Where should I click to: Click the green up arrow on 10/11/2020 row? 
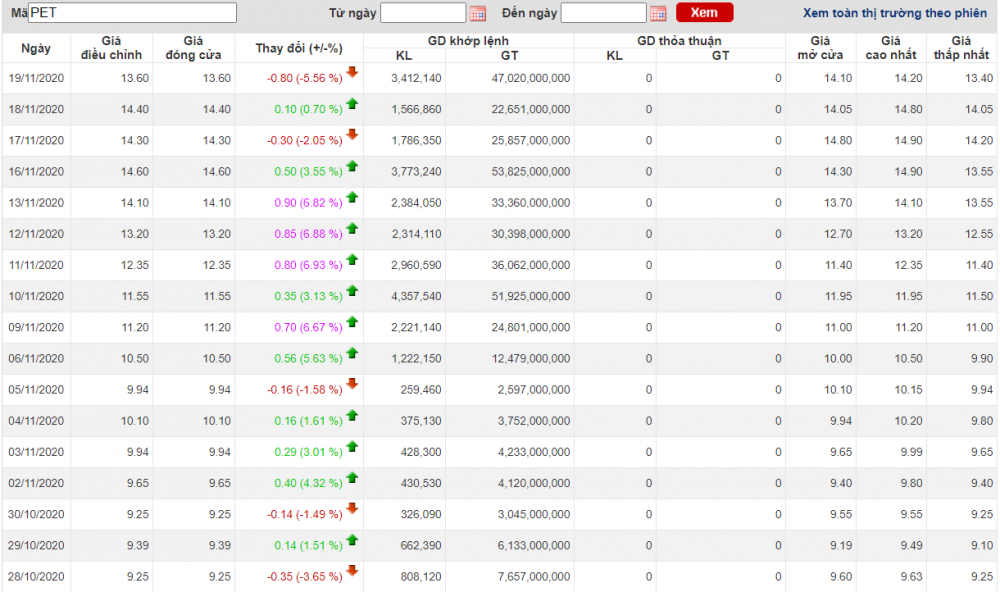tap(352, 290)
